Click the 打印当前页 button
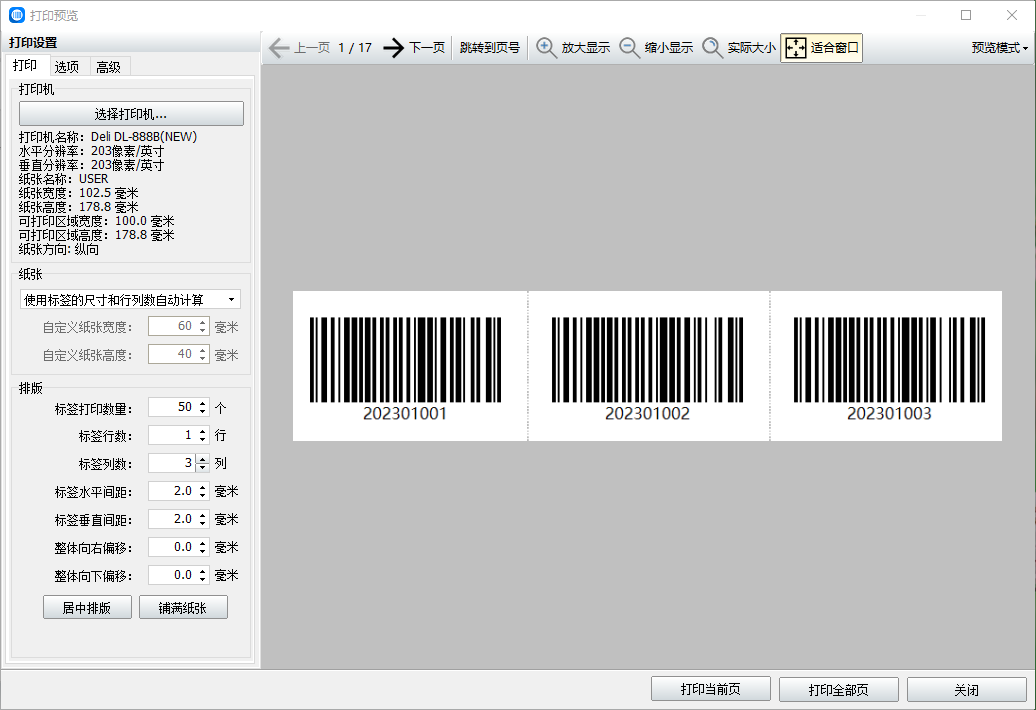 pyautogui.click(x=711, y=690)
